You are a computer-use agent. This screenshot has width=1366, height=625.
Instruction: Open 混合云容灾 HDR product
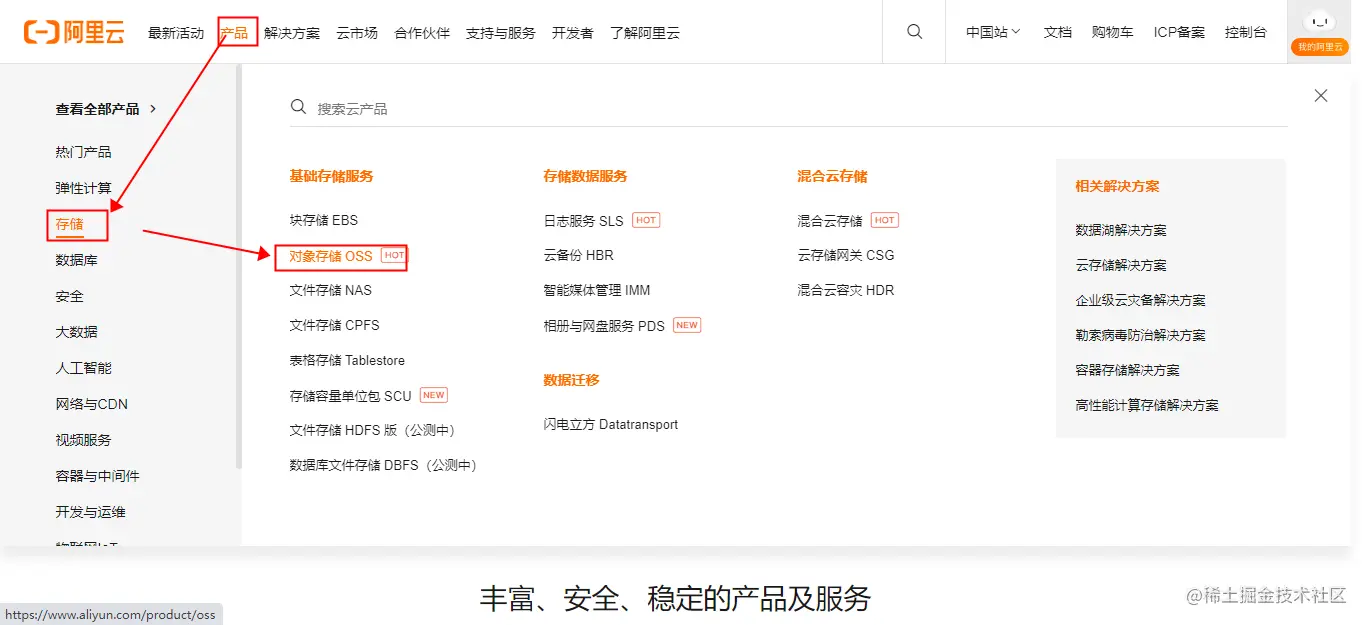[x=846, y=290]
